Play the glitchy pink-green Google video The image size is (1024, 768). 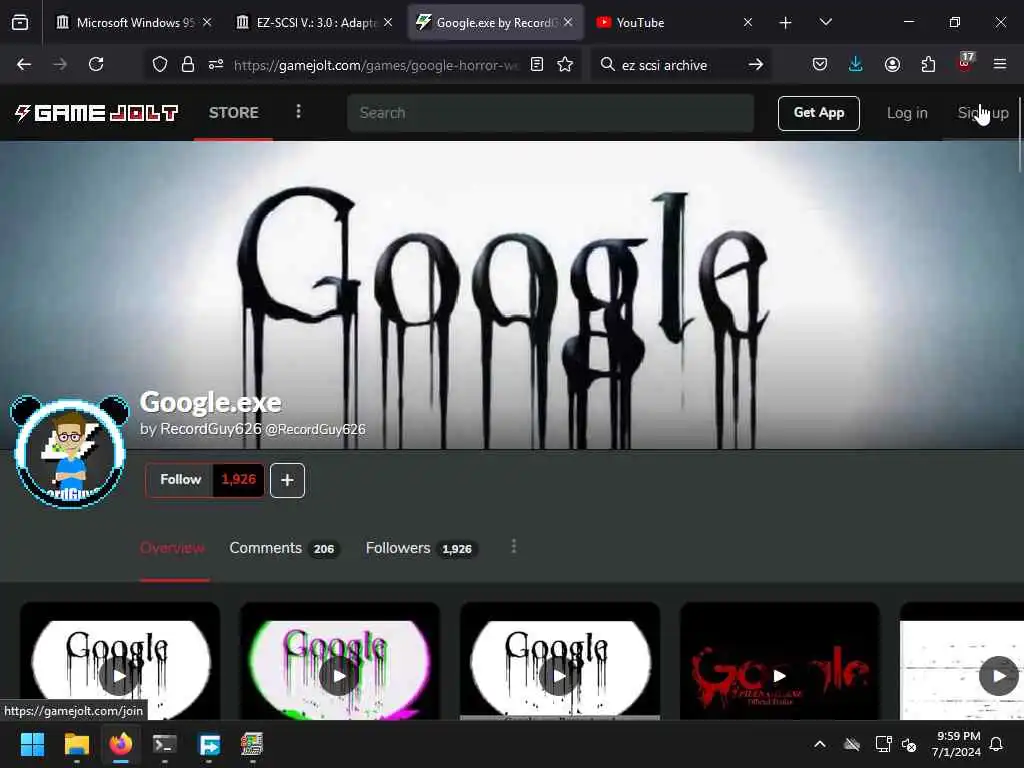pyautogui.click(x=340, y=675)
